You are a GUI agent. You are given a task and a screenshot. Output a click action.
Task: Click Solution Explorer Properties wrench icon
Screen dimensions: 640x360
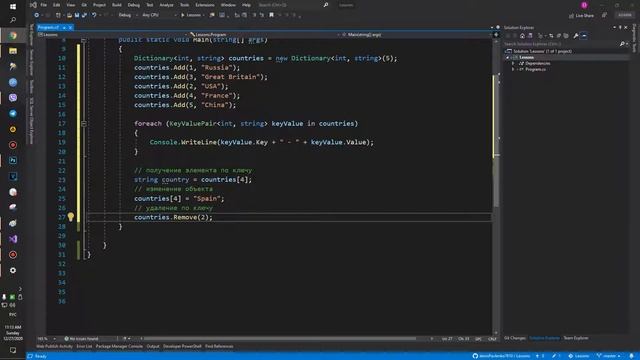coord(576,36)
